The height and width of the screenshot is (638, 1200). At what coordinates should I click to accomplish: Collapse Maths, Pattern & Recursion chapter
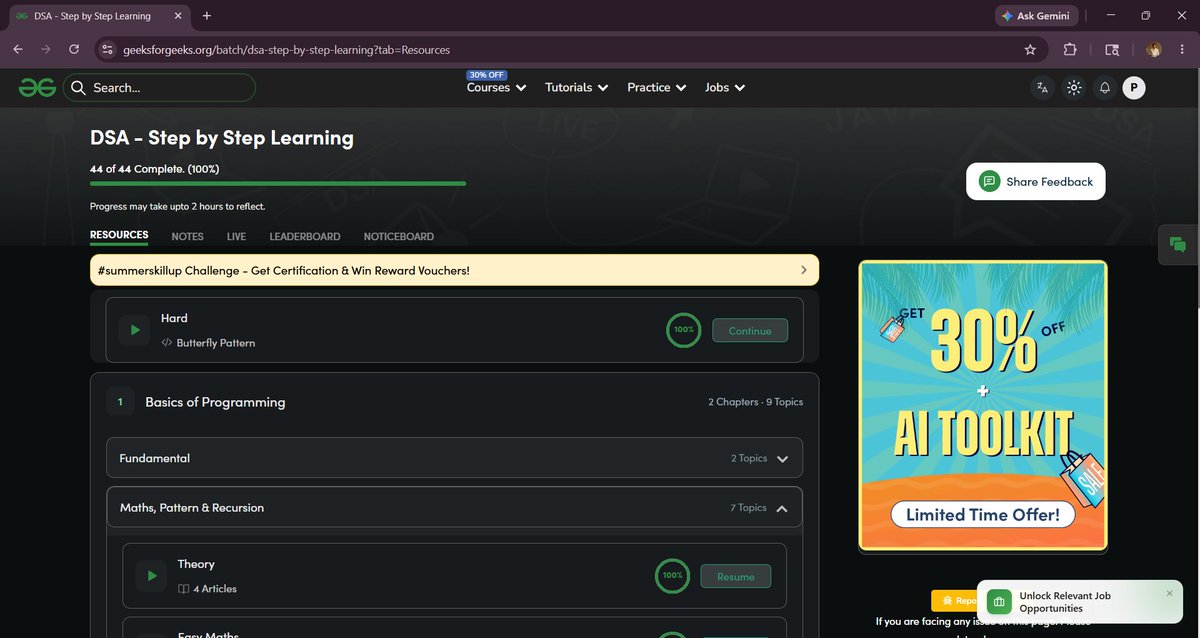coord(455,508)
